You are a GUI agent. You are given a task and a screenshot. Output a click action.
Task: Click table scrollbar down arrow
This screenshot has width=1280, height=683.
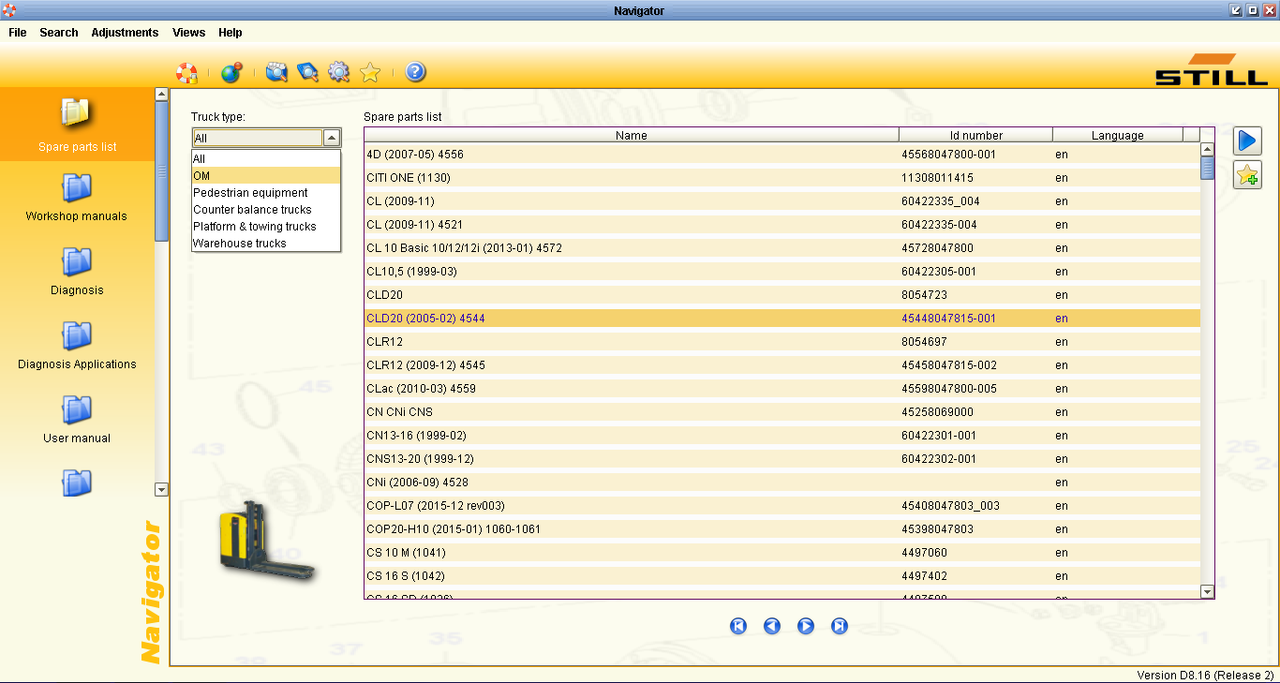click(x=1207, y=592)
